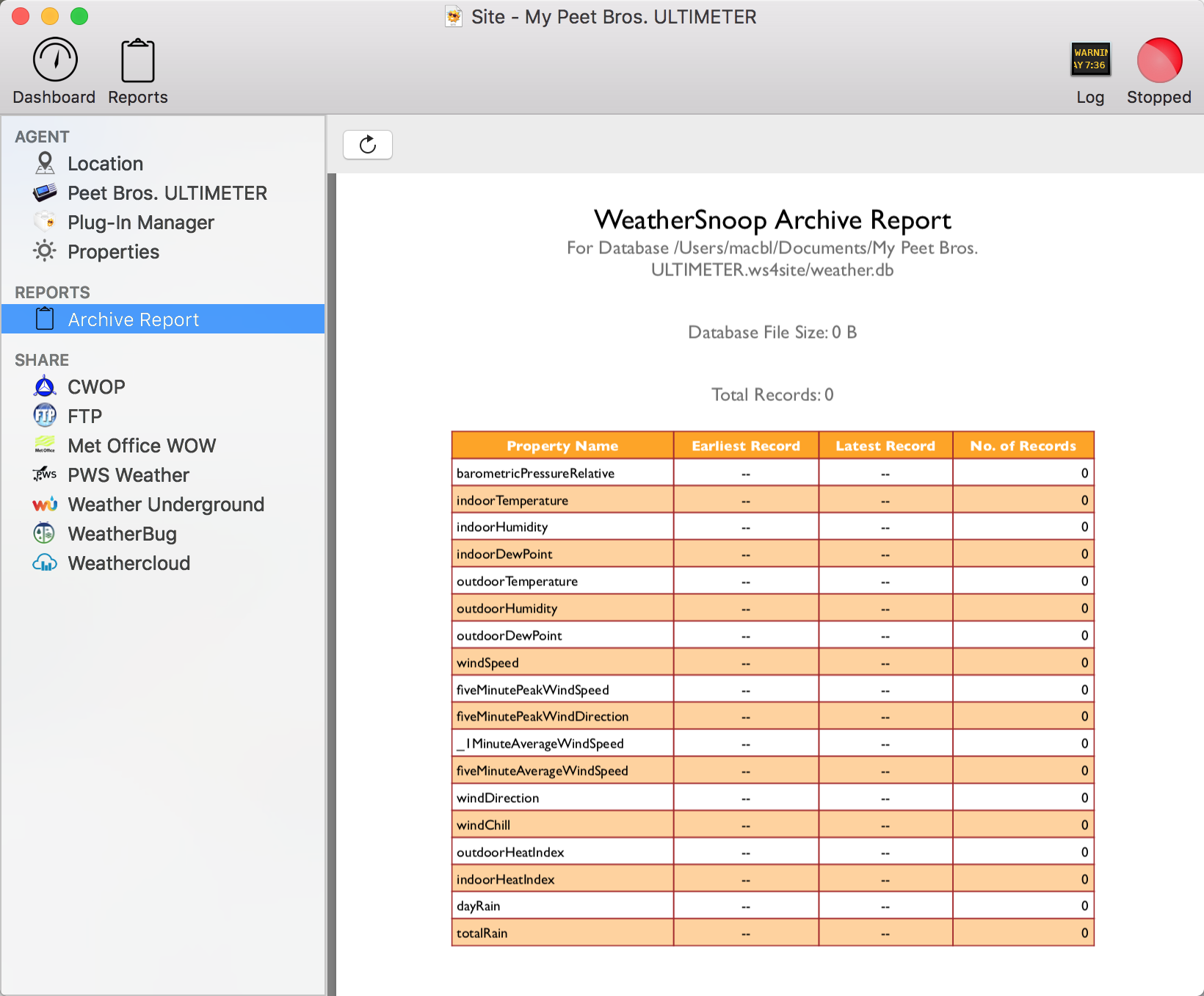
Task: Click the window title document icon
Action: 454,16
